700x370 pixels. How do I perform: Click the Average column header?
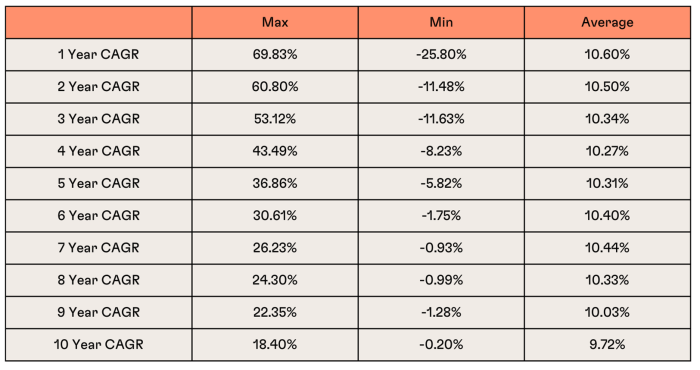click(607, 22)
